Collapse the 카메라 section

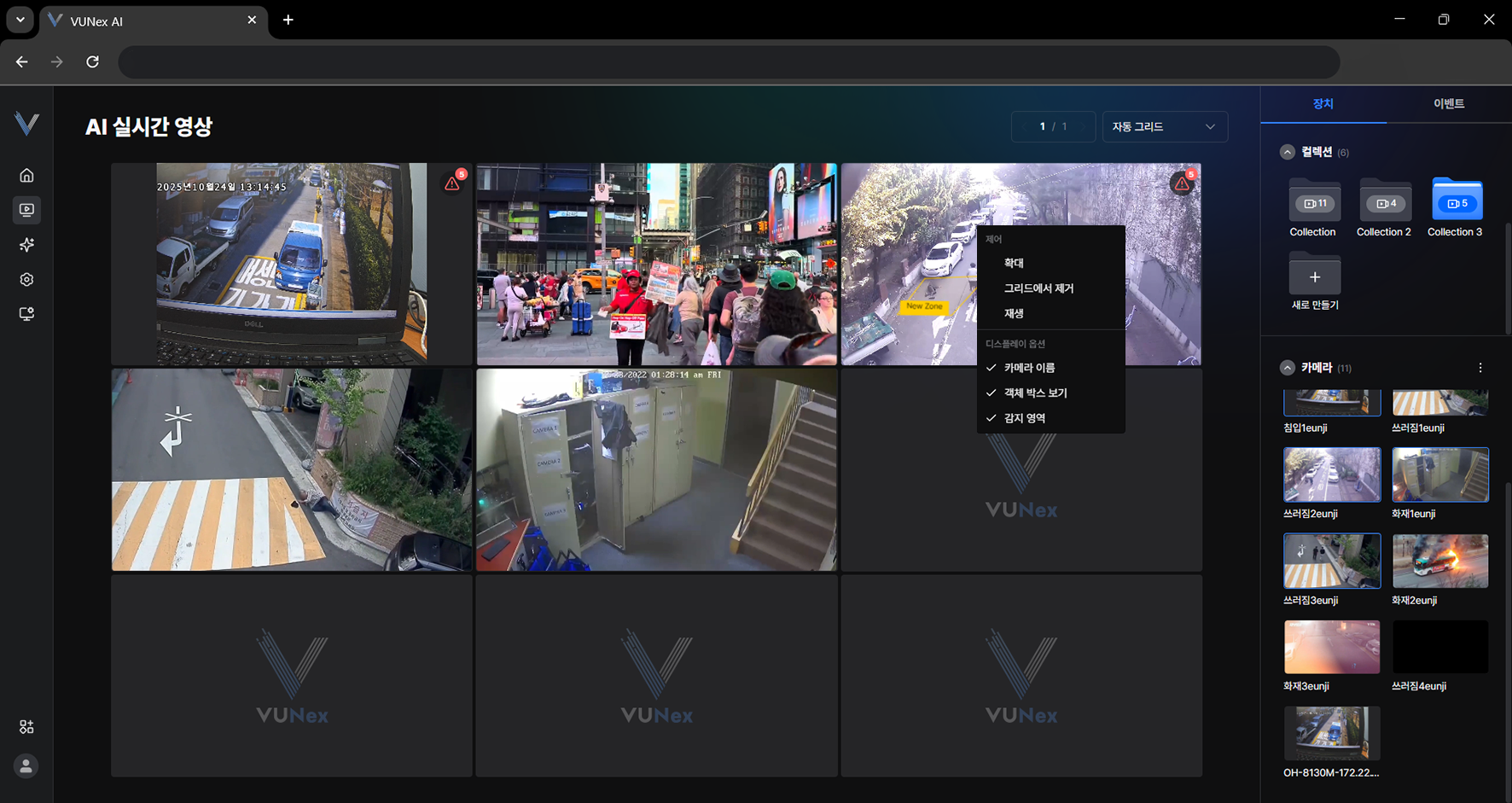[1287, 368]
